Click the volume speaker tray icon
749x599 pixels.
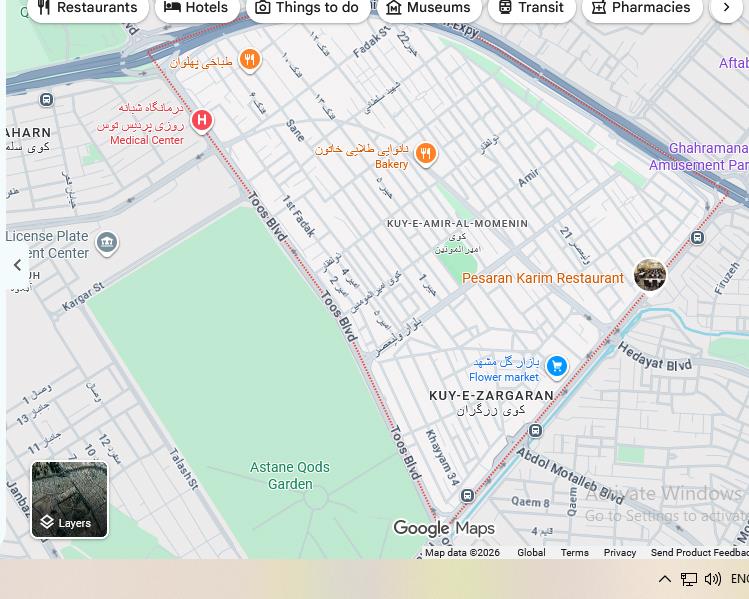pyautogui.click(x=712, y=579)
